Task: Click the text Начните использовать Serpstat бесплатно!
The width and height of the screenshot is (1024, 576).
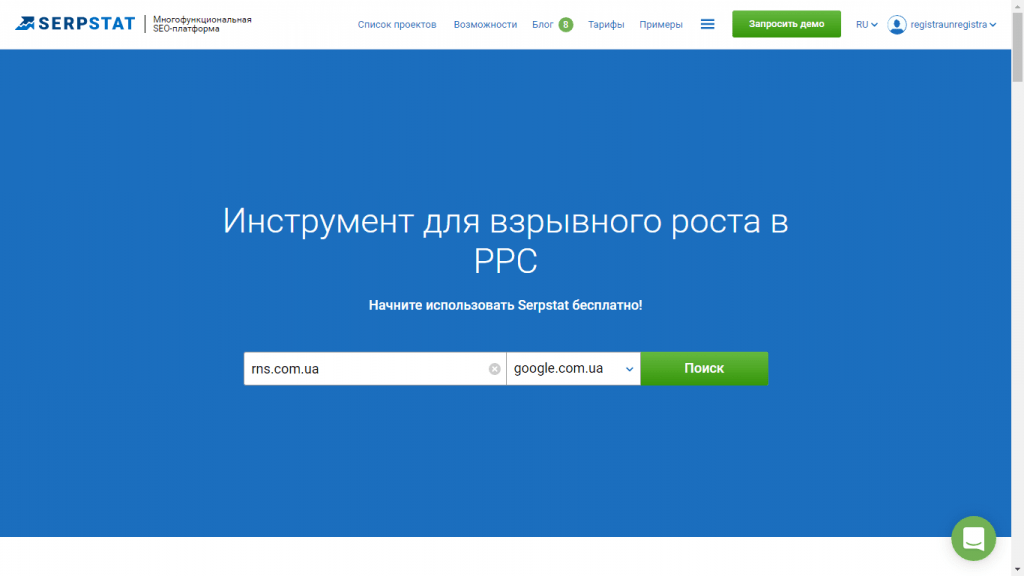Action: click(x=505, y=305)
